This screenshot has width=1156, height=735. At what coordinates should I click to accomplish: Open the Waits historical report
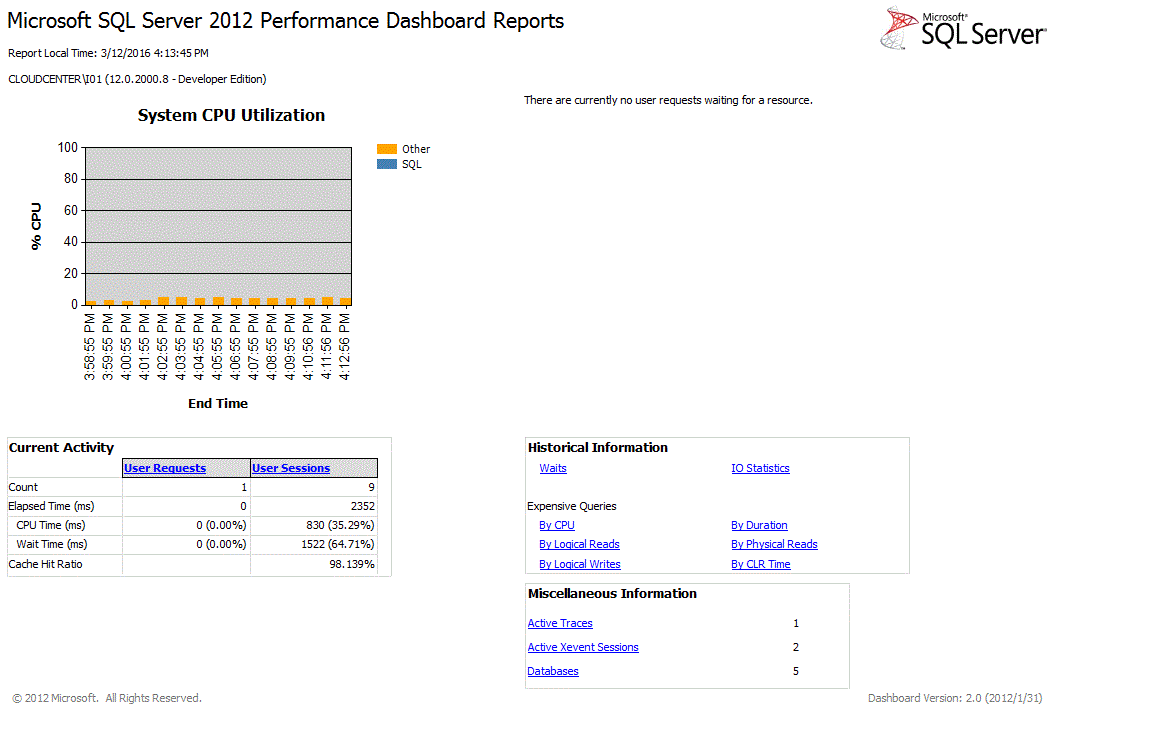(553, 468)
